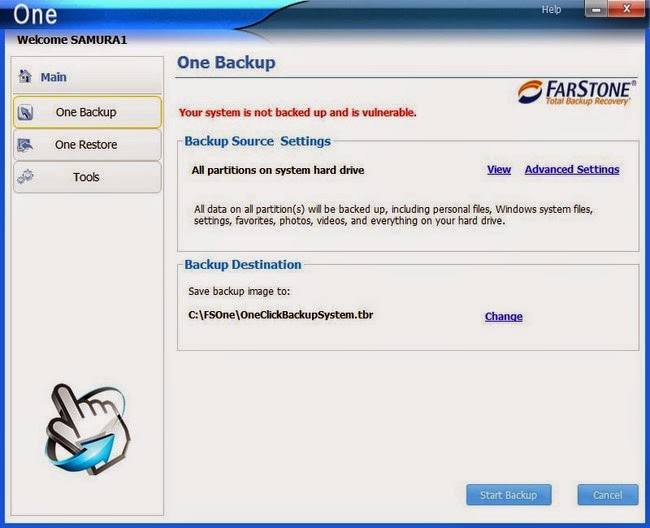Click the Welcome SAMURA1 text

(72, 40)
